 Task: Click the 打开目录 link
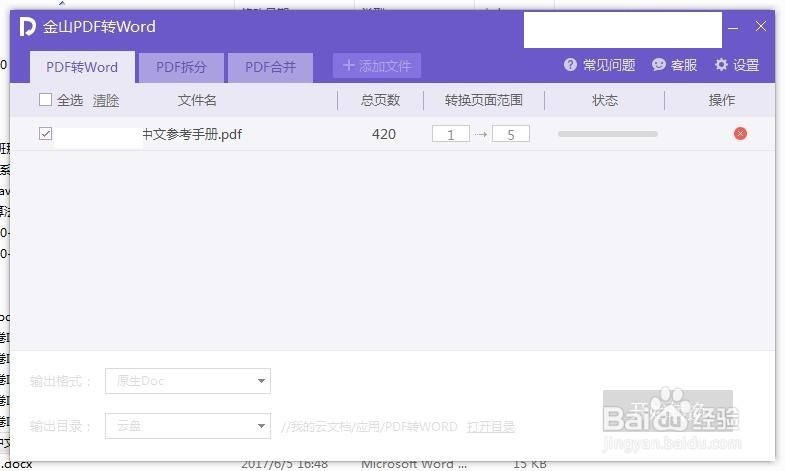point(491,427)
